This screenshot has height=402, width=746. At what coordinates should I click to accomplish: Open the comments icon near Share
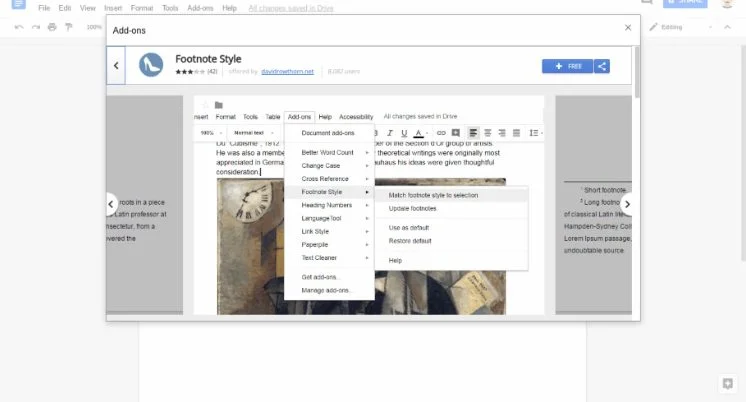pyautogui.click(x=647, y=2)
